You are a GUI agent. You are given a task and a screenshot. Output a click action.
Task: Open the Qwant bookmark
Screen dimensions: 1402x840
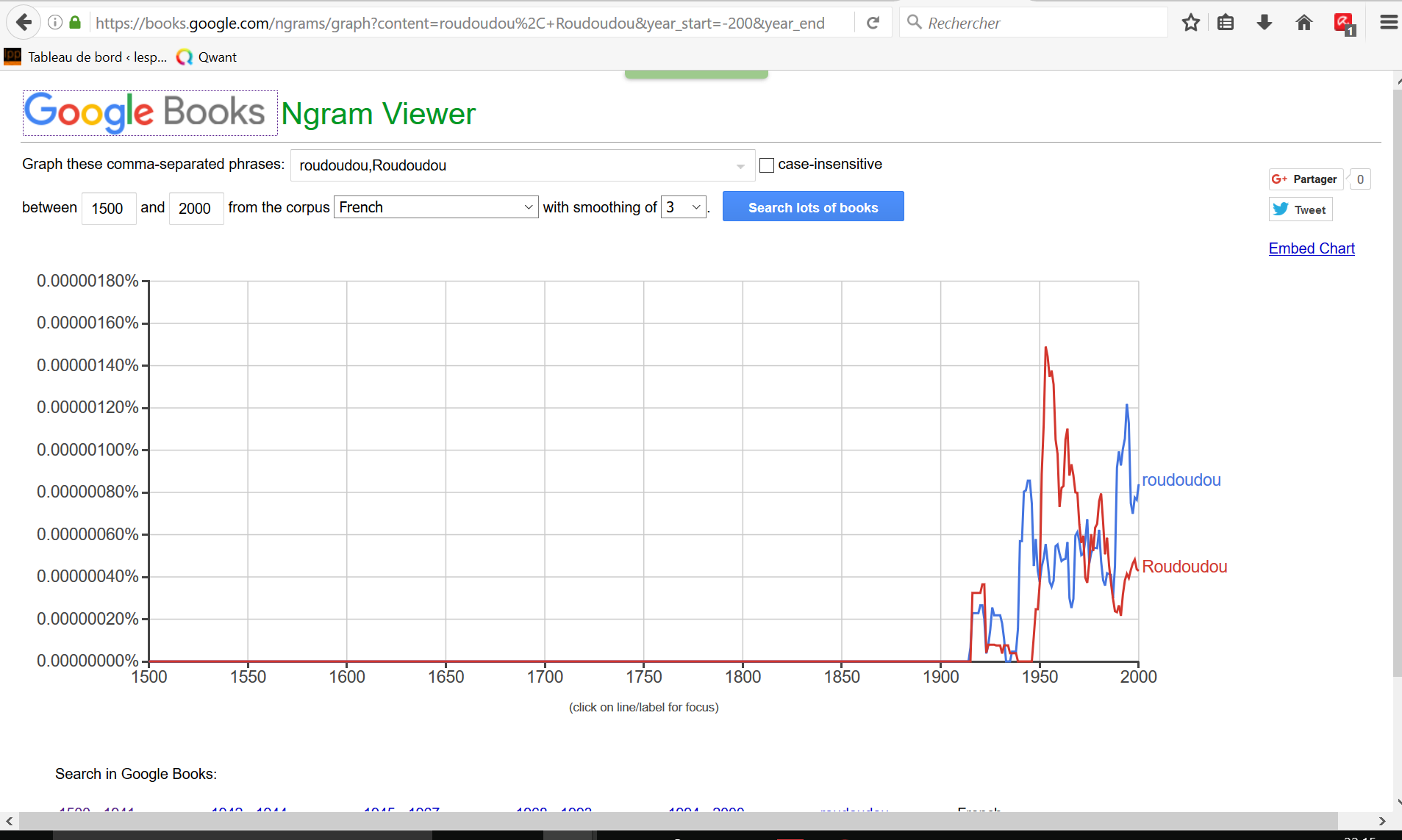point(207,57)
